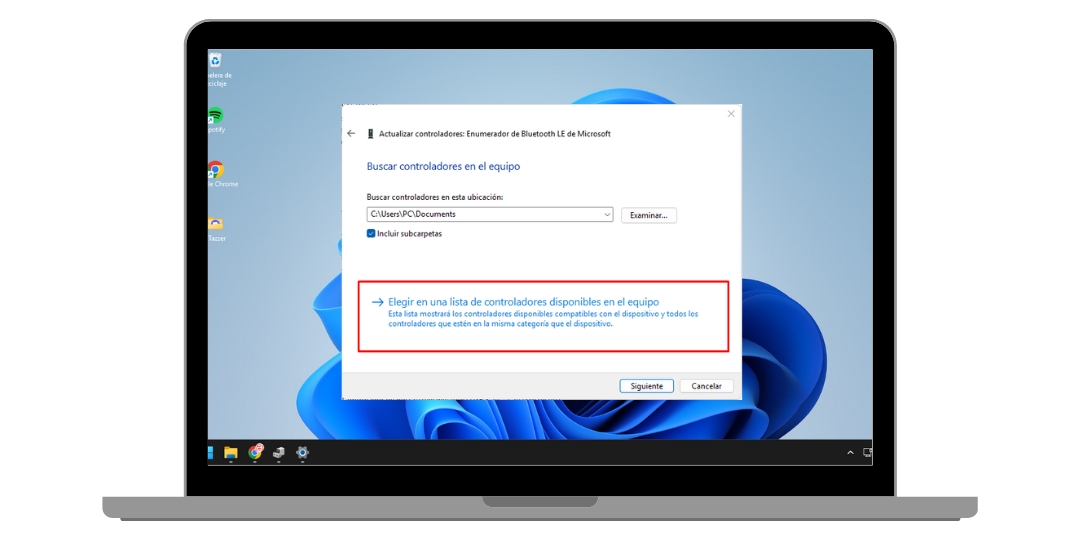Open the Google Chrome desktop shortcut

pos(215,169)
